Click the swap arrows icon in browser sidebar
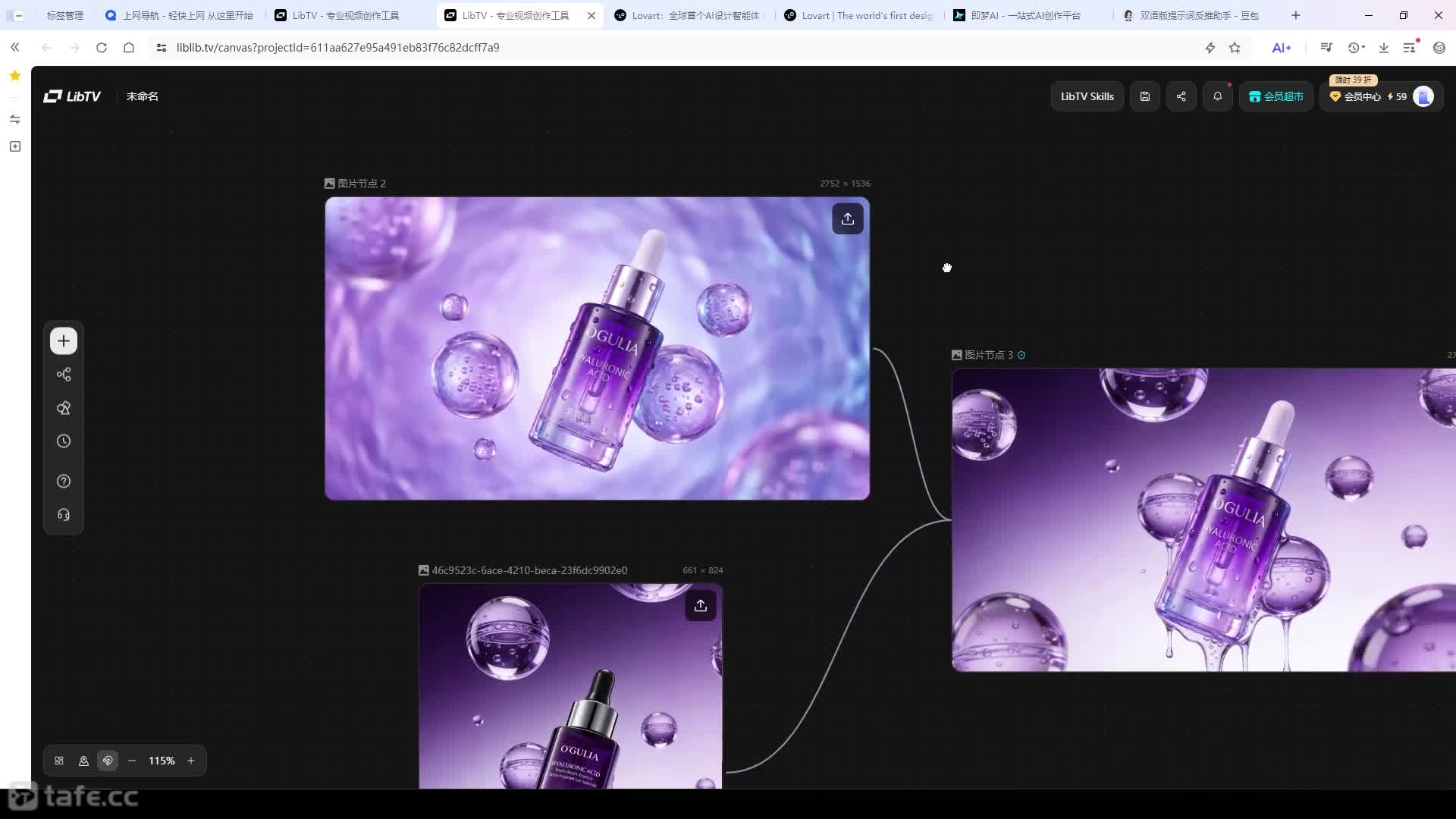 click(x=15, y=119)
